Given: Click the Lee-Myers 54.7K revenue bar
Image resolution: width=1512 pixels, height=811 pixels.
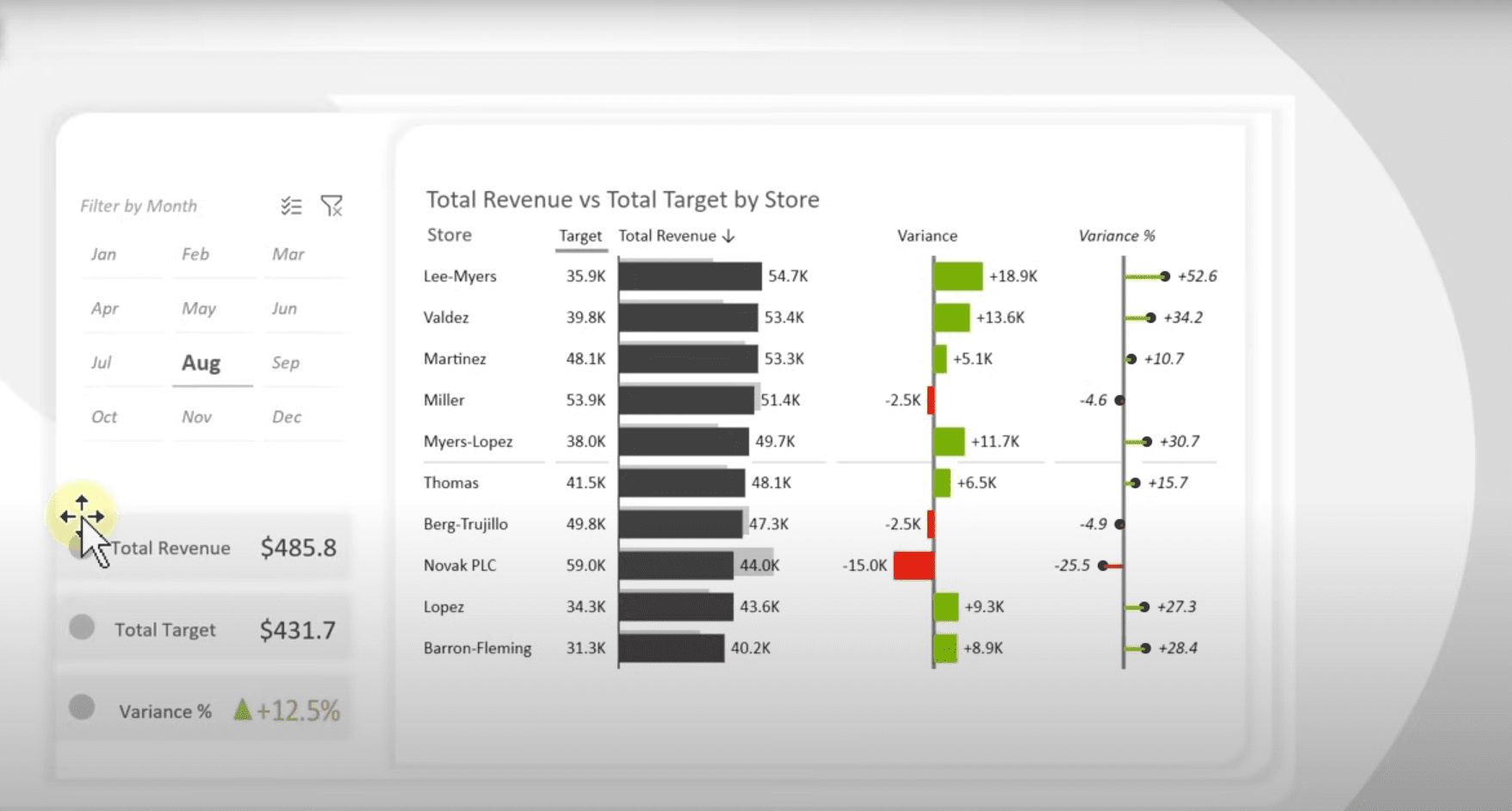Looking at the screenshot, I should tap(690, 276).
